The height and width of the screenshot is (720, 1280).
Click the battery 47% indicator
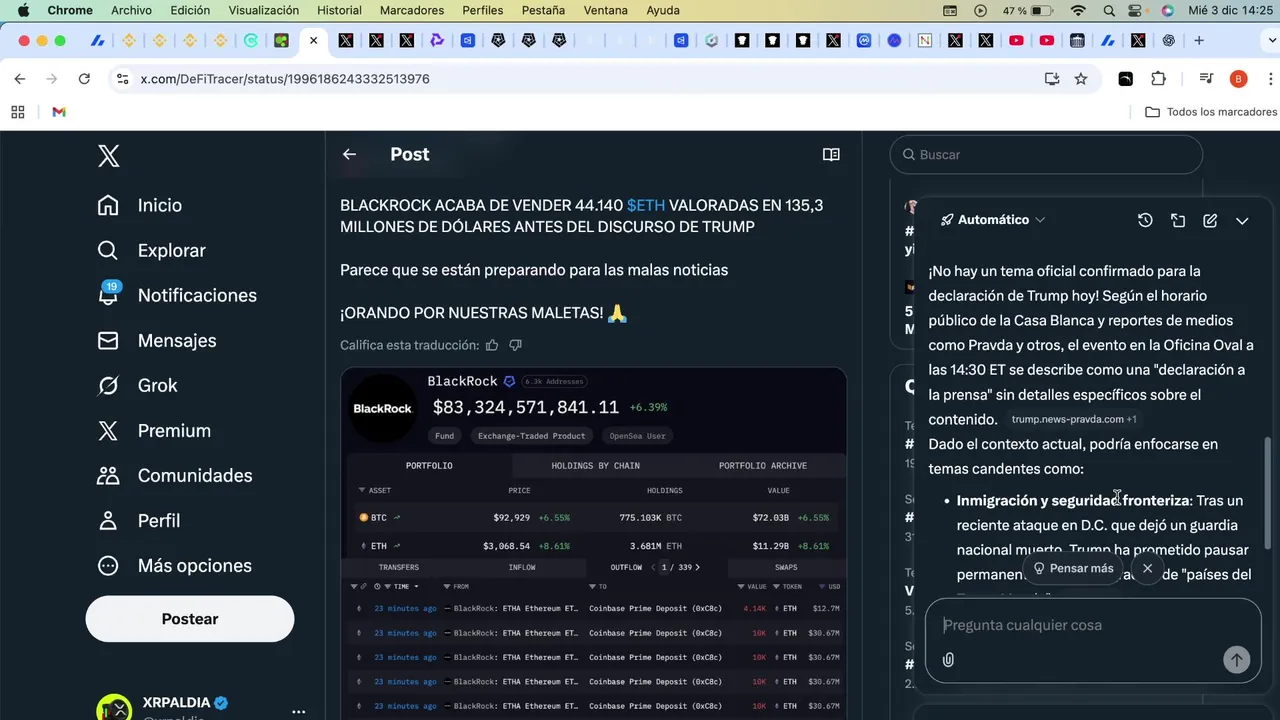click(1027, 11)
